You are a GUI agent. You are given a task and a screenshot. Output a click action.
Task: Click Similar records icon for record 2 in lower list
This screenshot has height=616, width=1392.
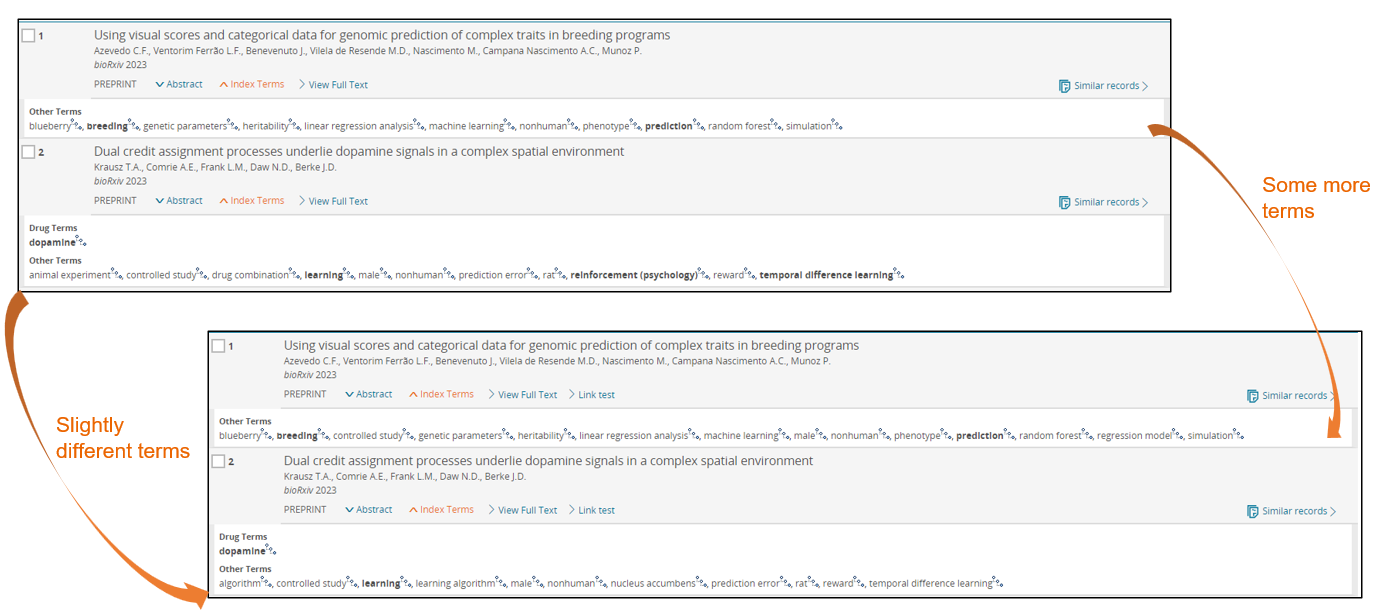pos(1252,511)
